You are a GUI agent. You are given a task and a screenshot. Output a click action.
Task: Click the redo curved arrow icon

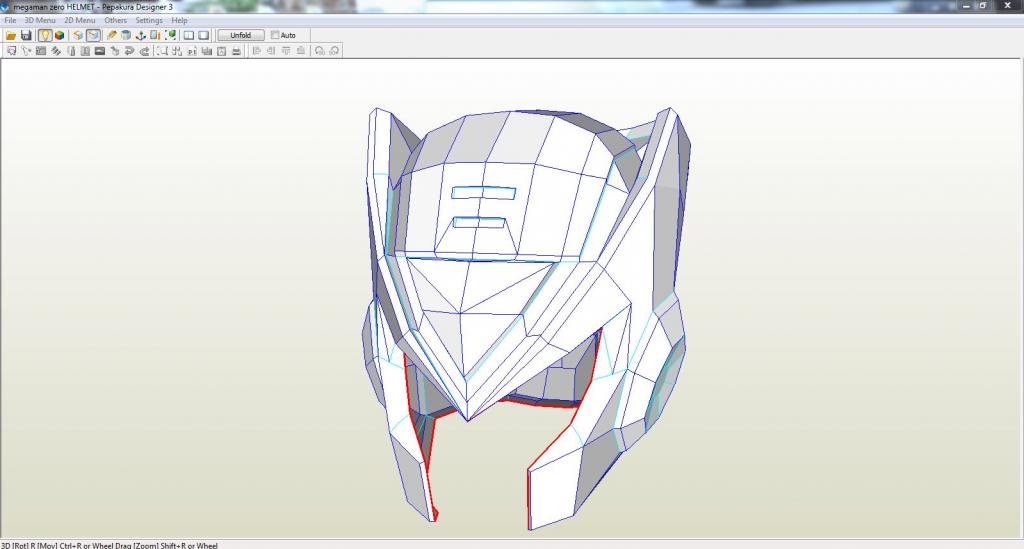(144, 51)
